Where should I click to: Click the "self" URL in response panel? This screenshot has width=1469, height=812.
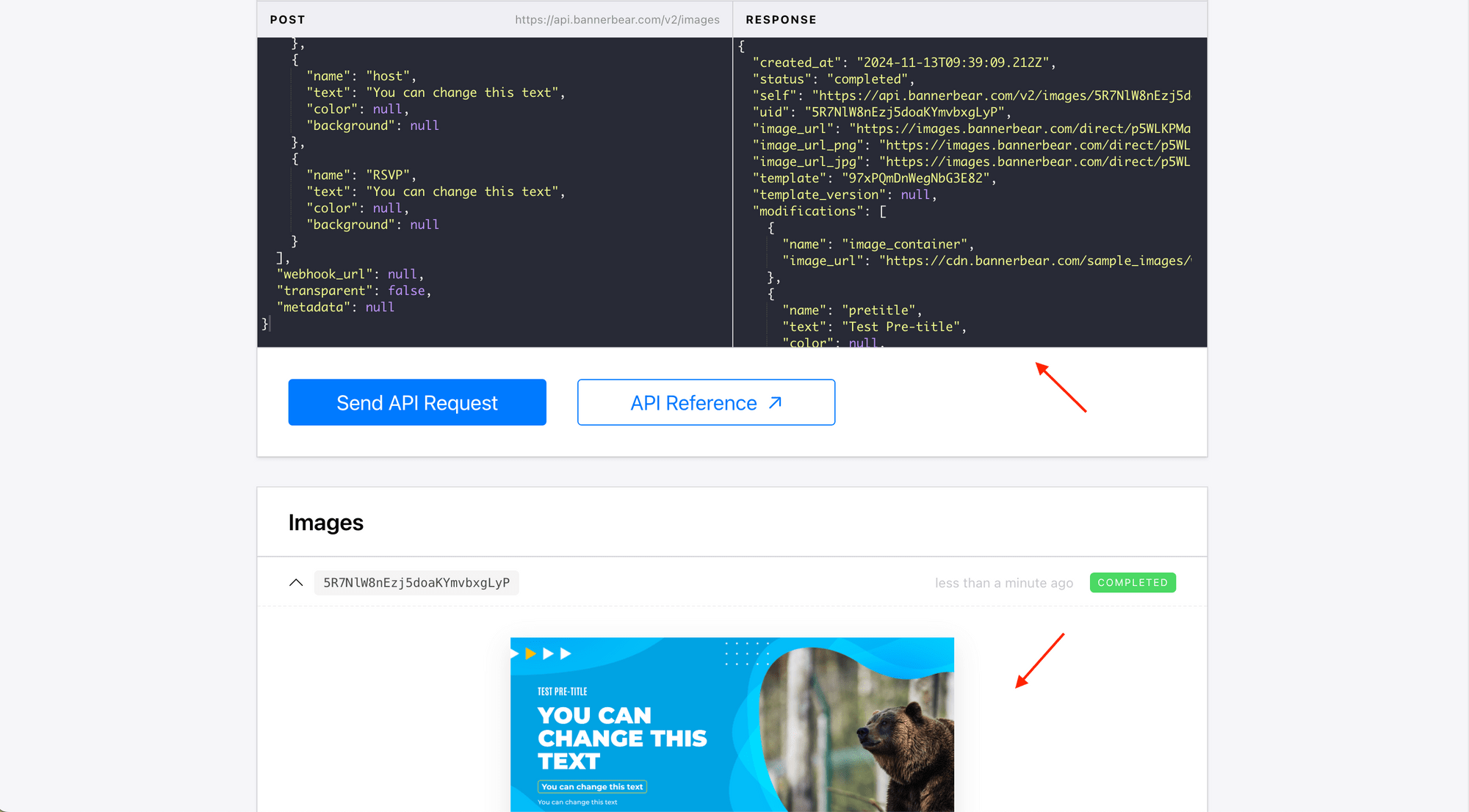point(1000,96)
